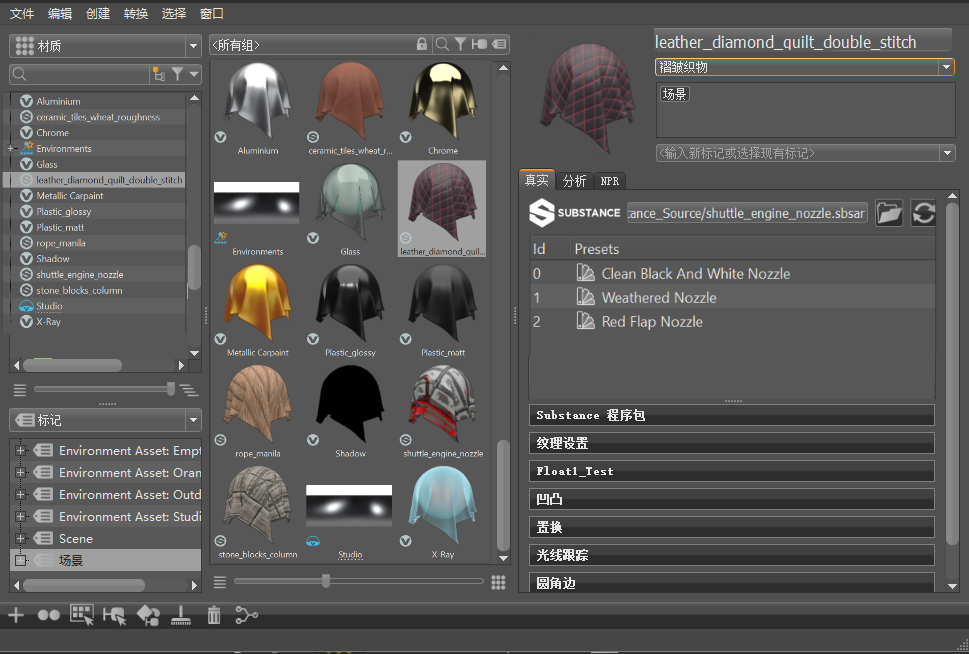Click the apply-material-to-nodes diamond icon
Viewport: 969px width, 654px height.
pyautogui.click(x=148, y=615)
